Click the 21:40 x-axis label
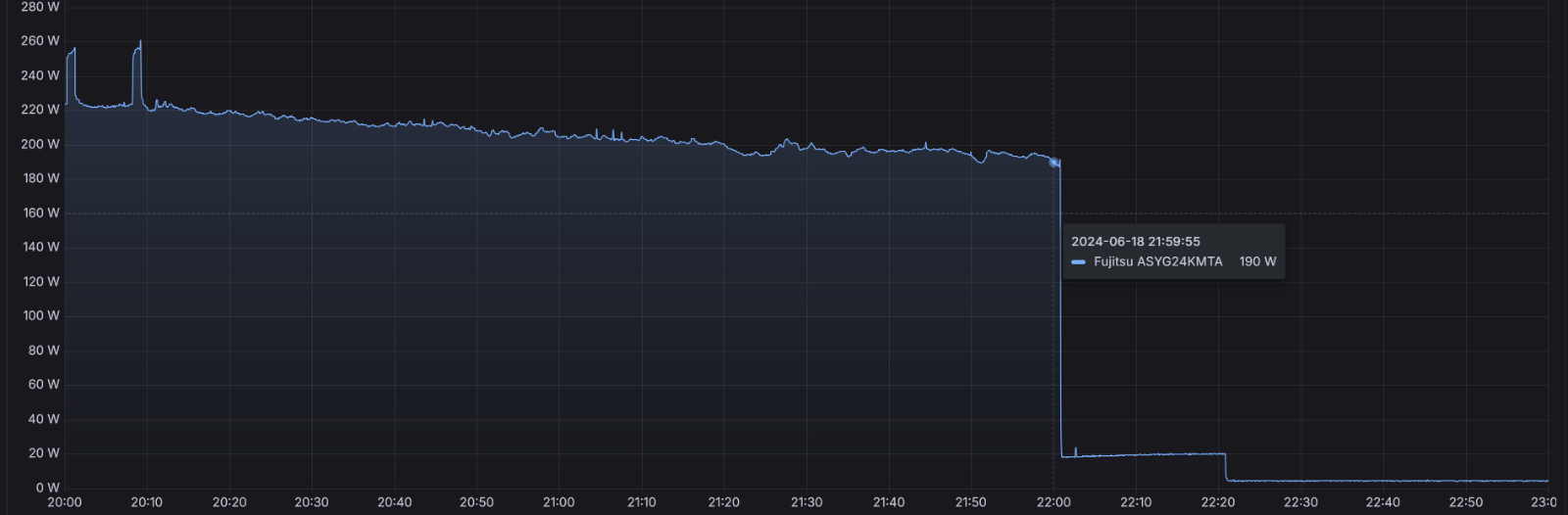This screenshot has height=515, width=1568. (x=889, y=502)
